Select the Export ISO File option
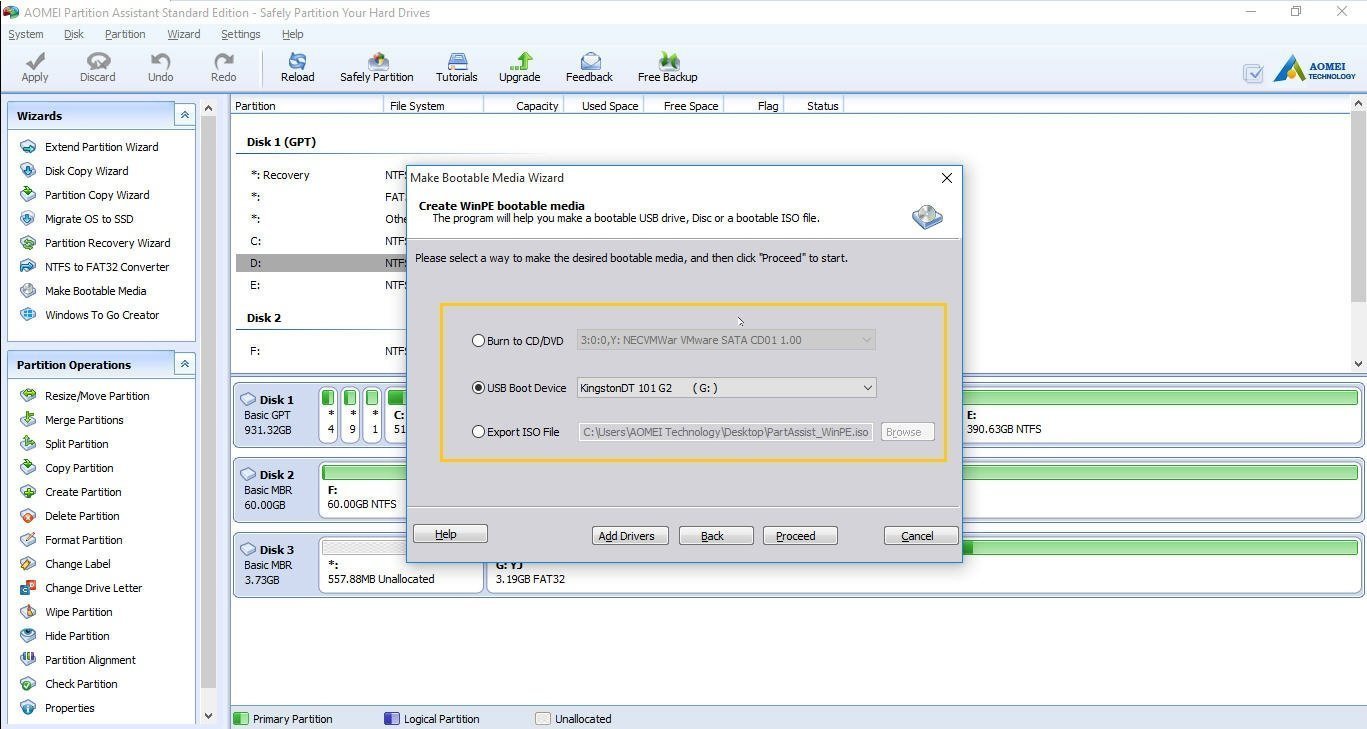The image size is (1367, 729). [479, 432]
